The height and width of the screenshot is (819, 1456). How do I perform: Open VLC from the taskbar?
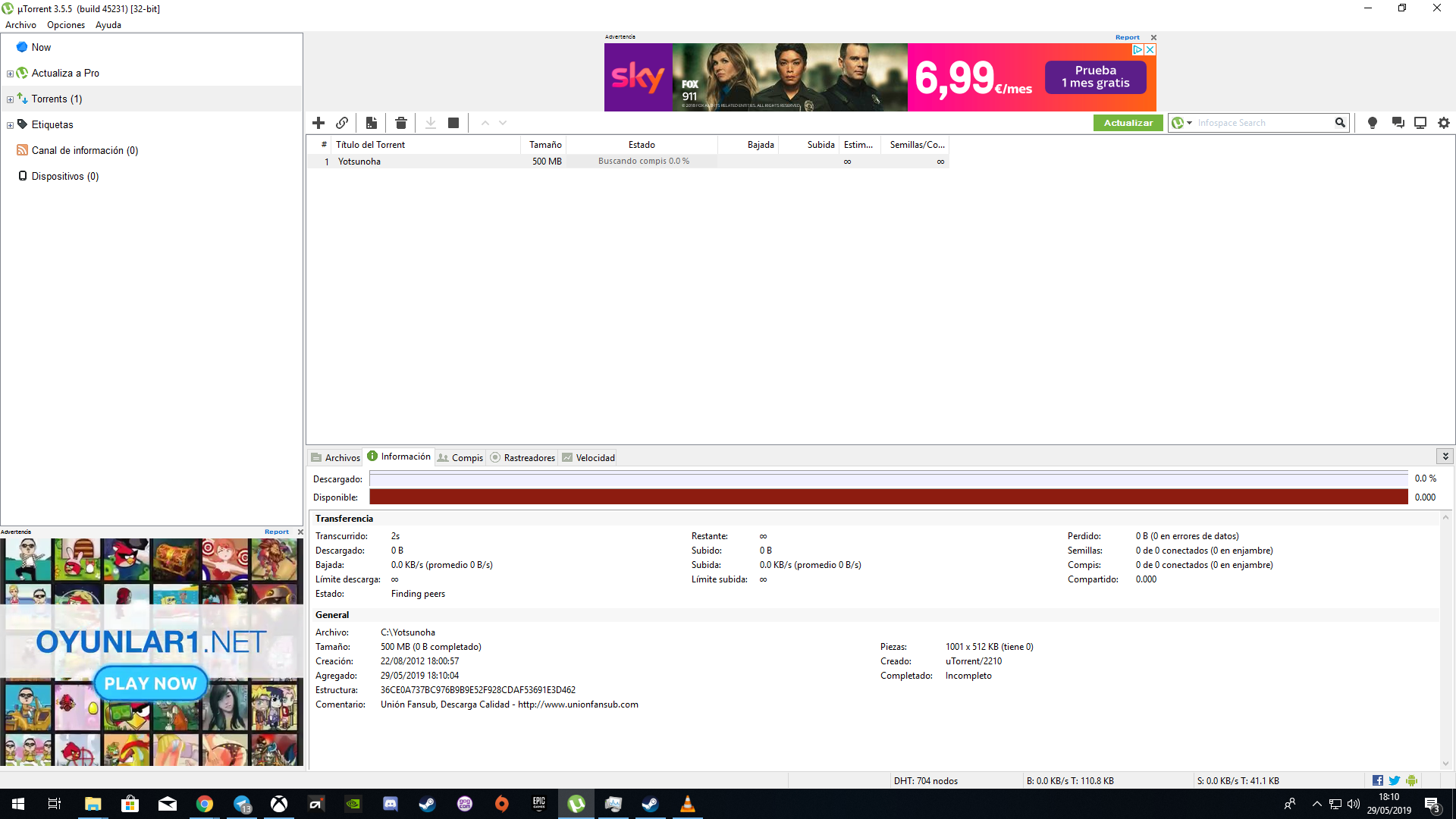click(688, 804)
